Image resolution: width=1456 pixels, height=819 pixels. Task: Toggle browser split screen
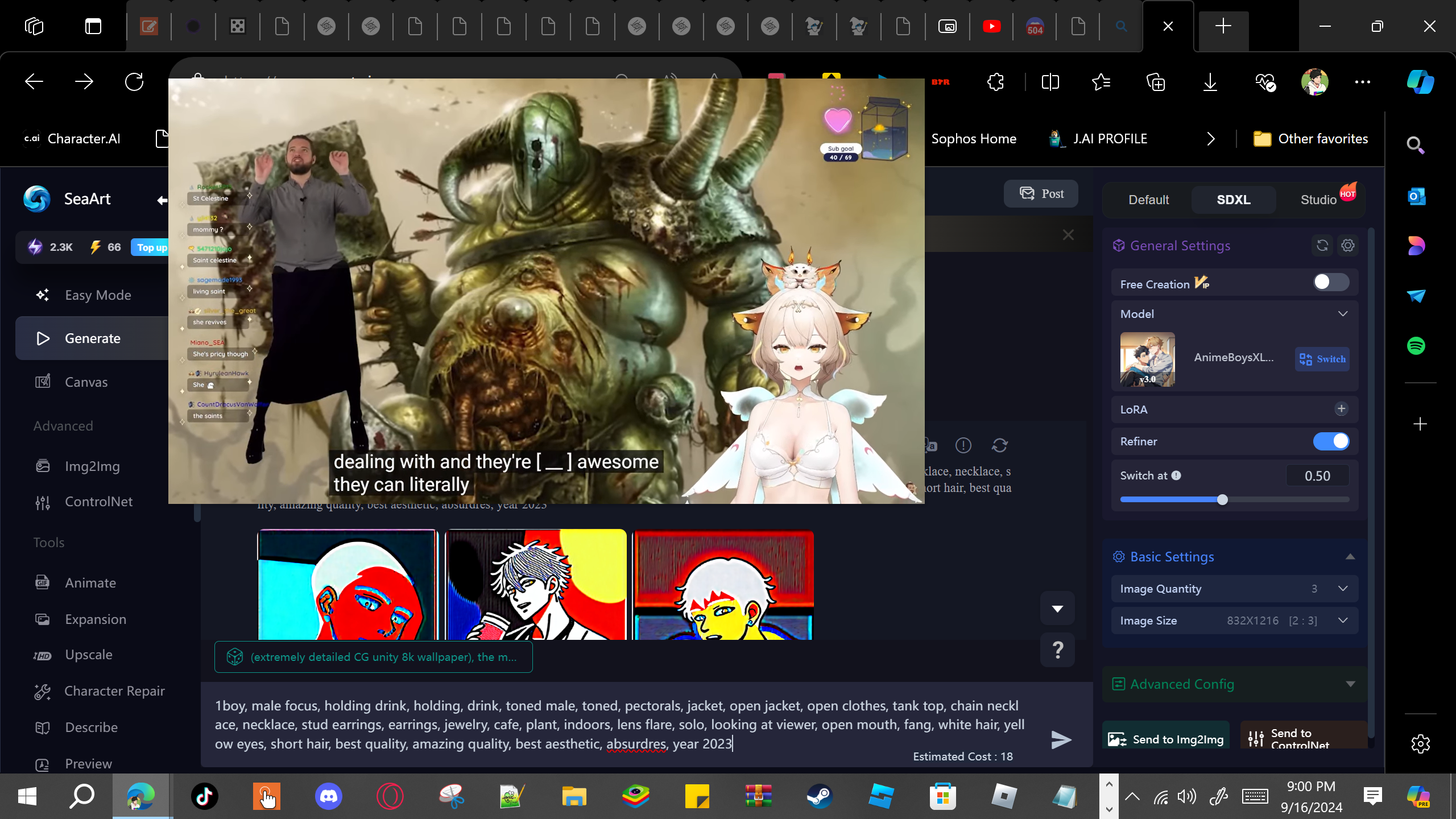pyautogui.click(x=1050, y=82)
